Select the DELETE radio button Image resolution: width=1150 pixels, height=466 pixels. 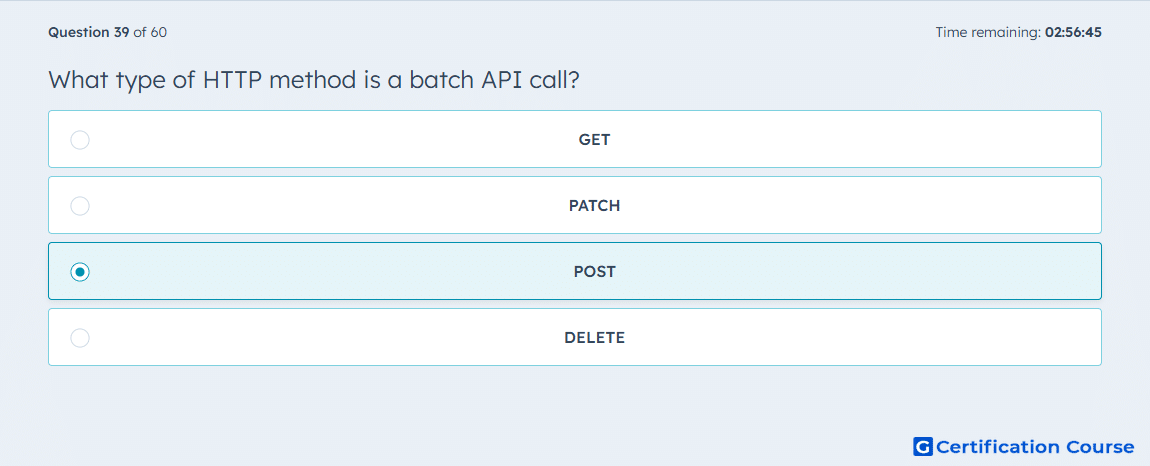click(80, 338)
